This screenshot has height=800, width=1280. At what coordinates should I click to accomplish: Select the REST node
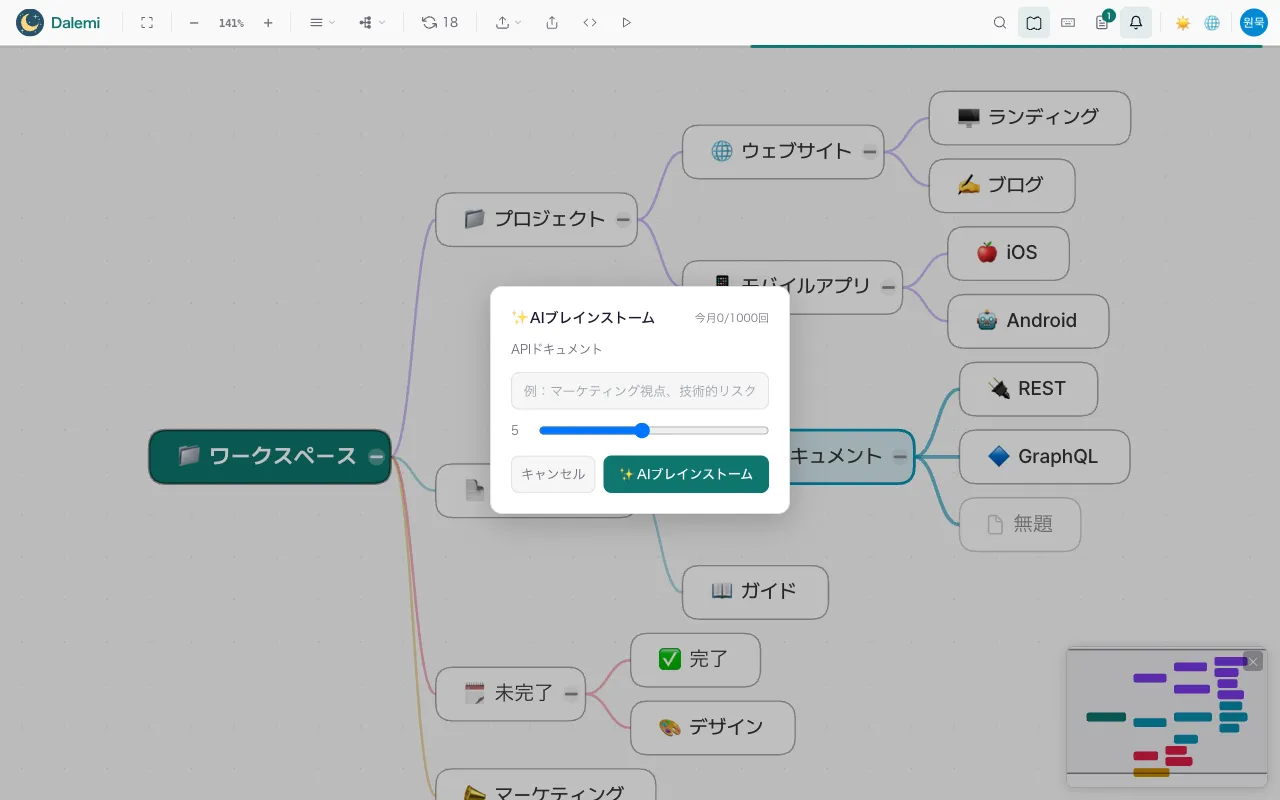coord(1028,389)
